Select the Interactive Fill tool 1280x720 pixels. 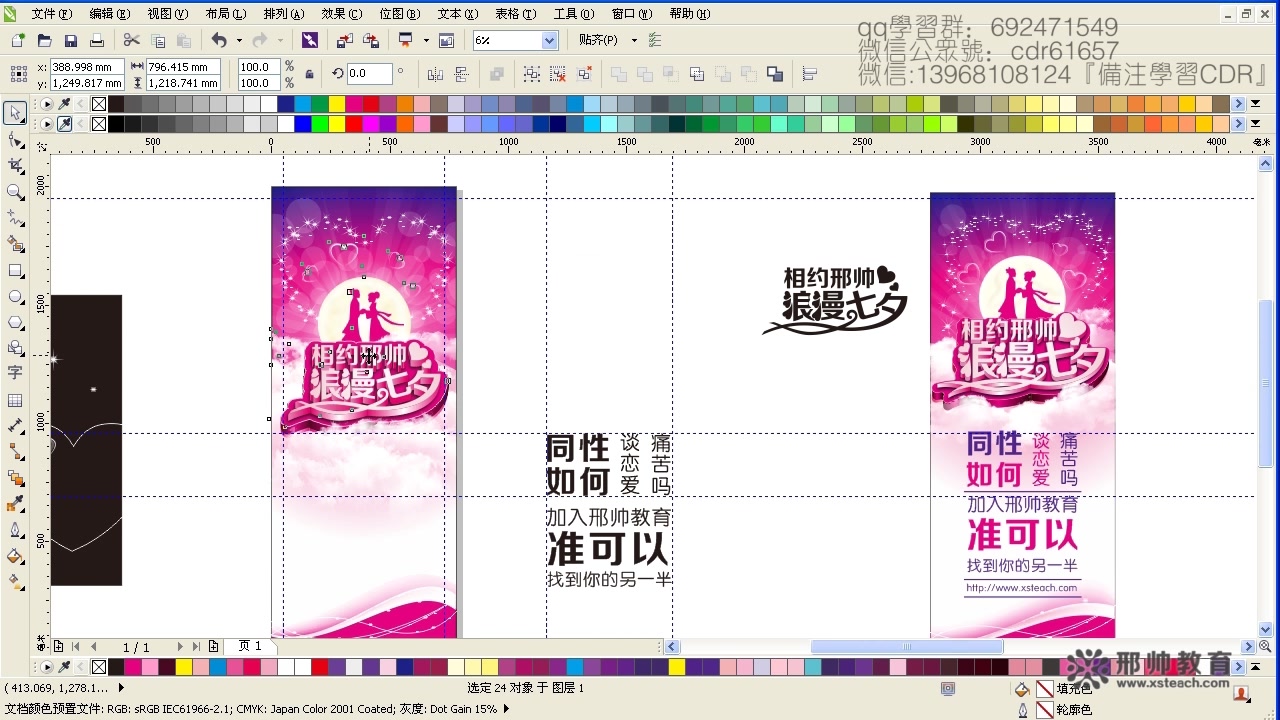15,582
